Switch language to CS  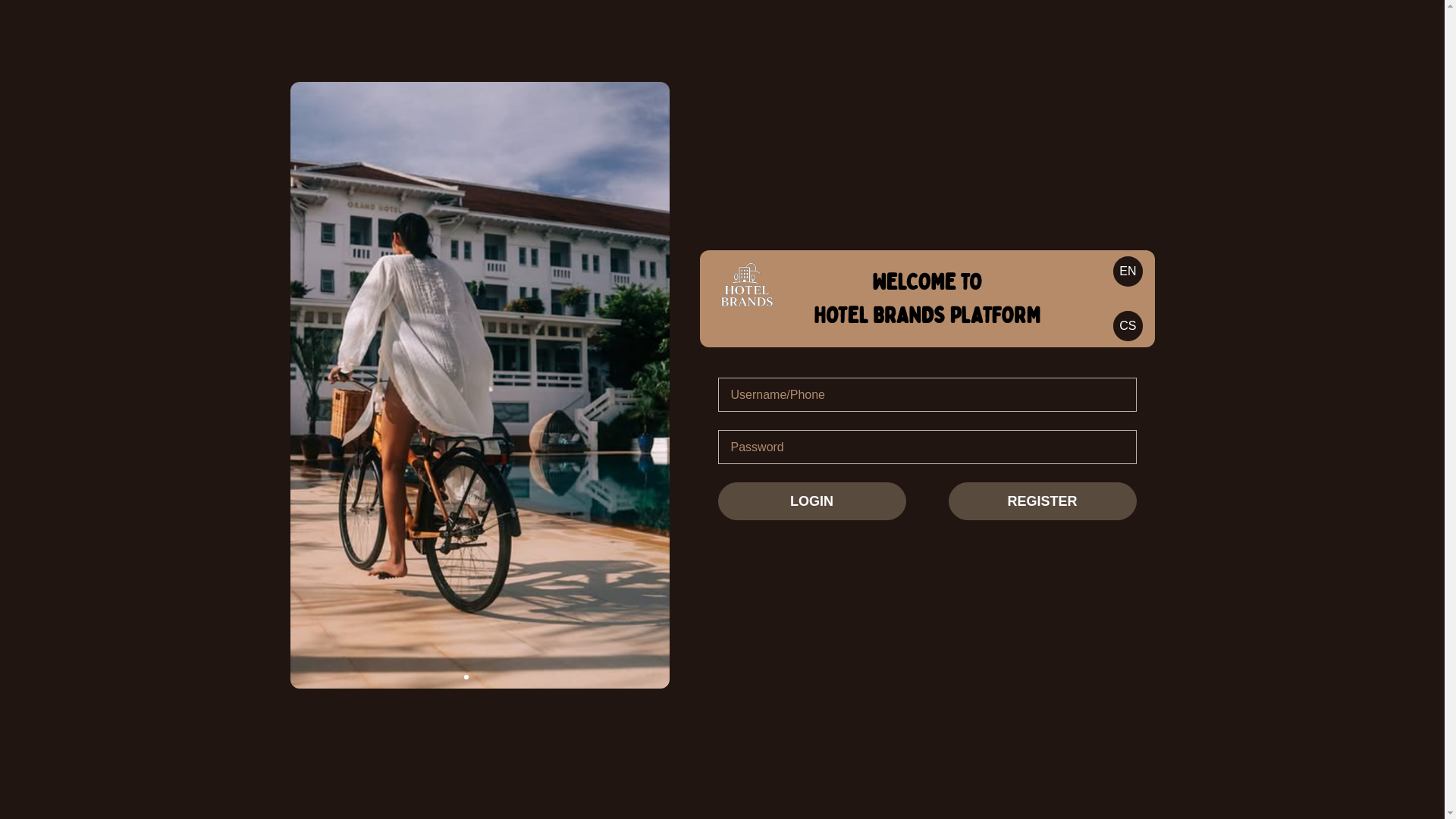[1128, 326]
